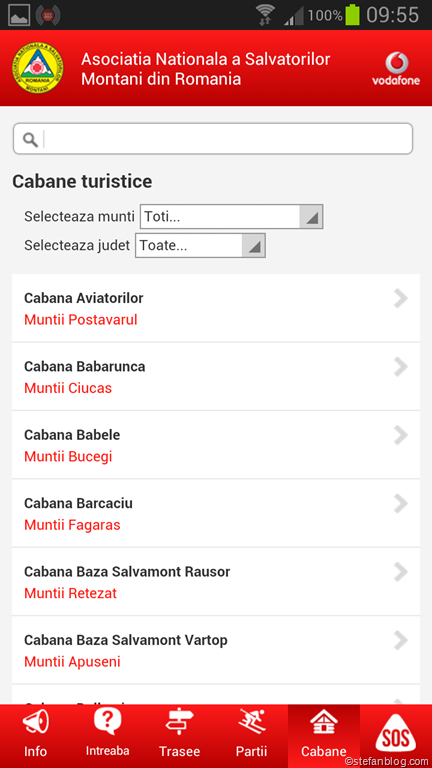
Task: Select Cabana Baza Salvamont Rausor
Action: [x=216, y=582]
